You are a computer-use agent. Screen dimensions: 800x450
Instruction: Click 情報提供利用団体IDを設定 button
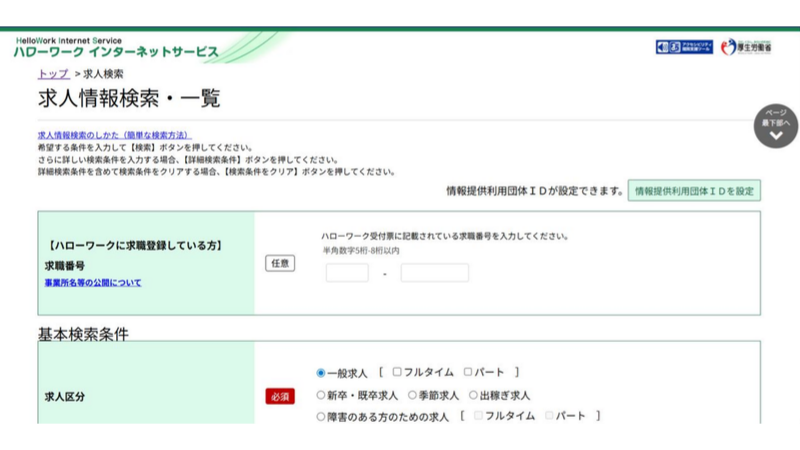tap(694, 191)
